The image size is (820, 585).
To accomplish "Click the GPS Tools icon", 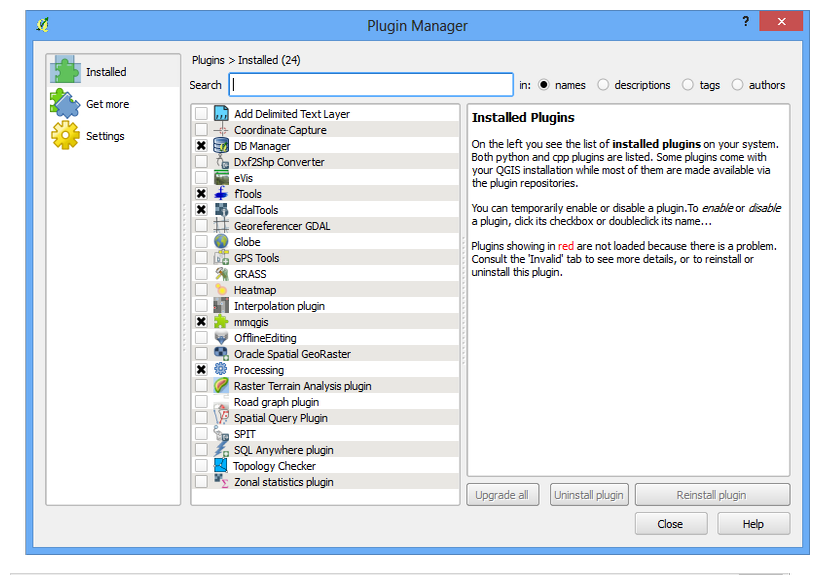I will (221, 258).
